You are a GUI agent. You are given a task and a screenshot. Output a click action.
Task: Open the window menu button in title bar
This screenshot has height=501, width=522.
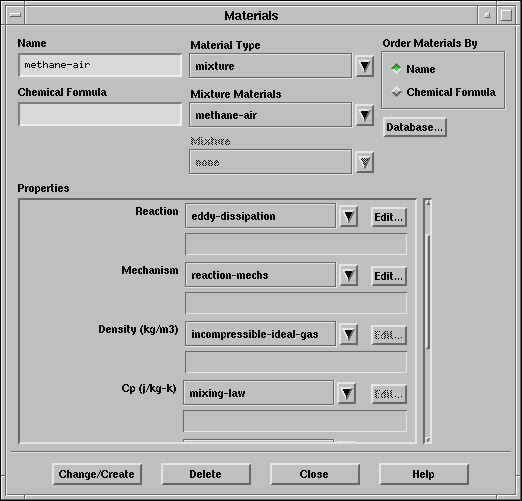[15, 15]
